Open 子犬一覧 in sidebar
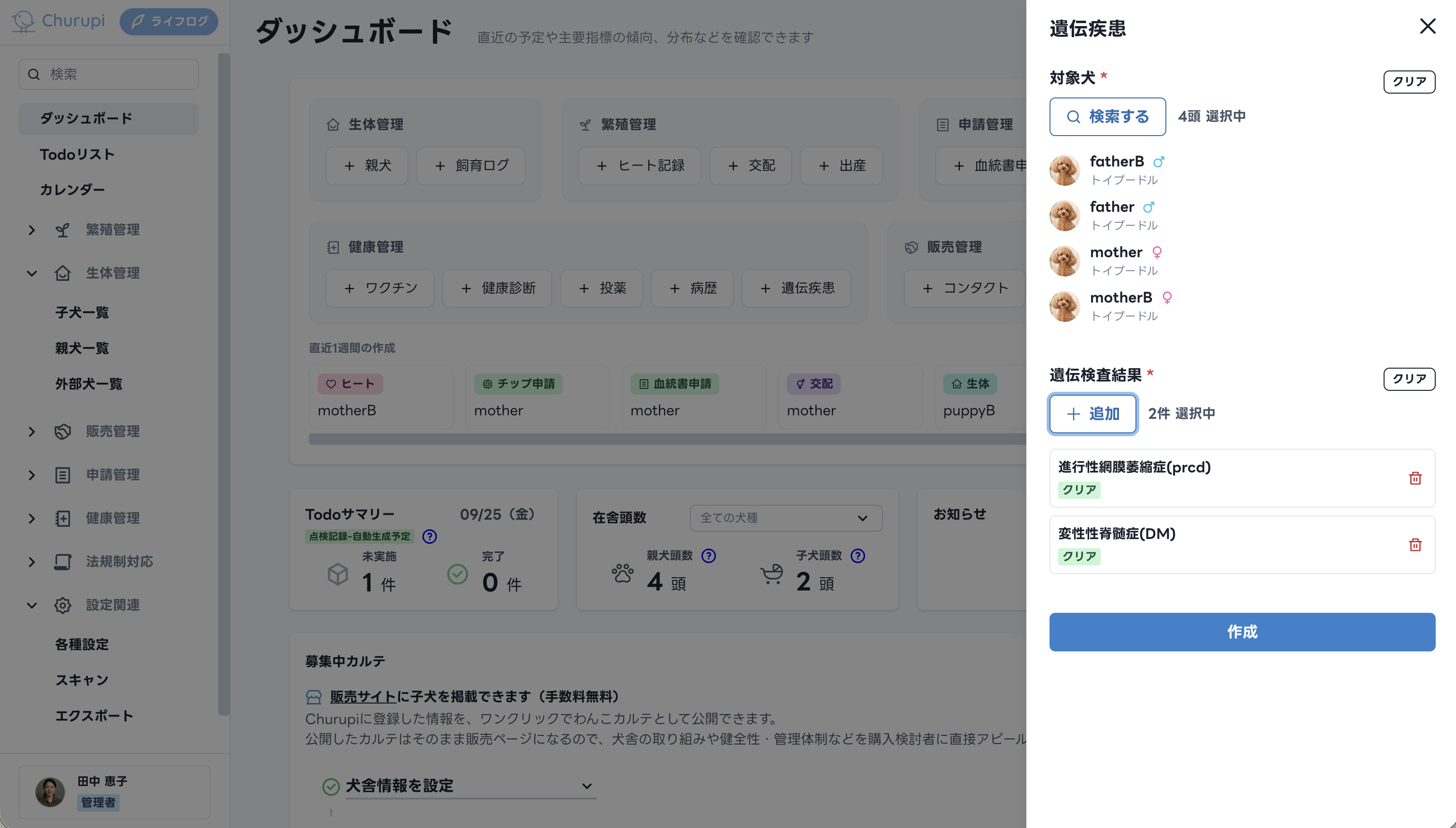 tap(82, 312)
